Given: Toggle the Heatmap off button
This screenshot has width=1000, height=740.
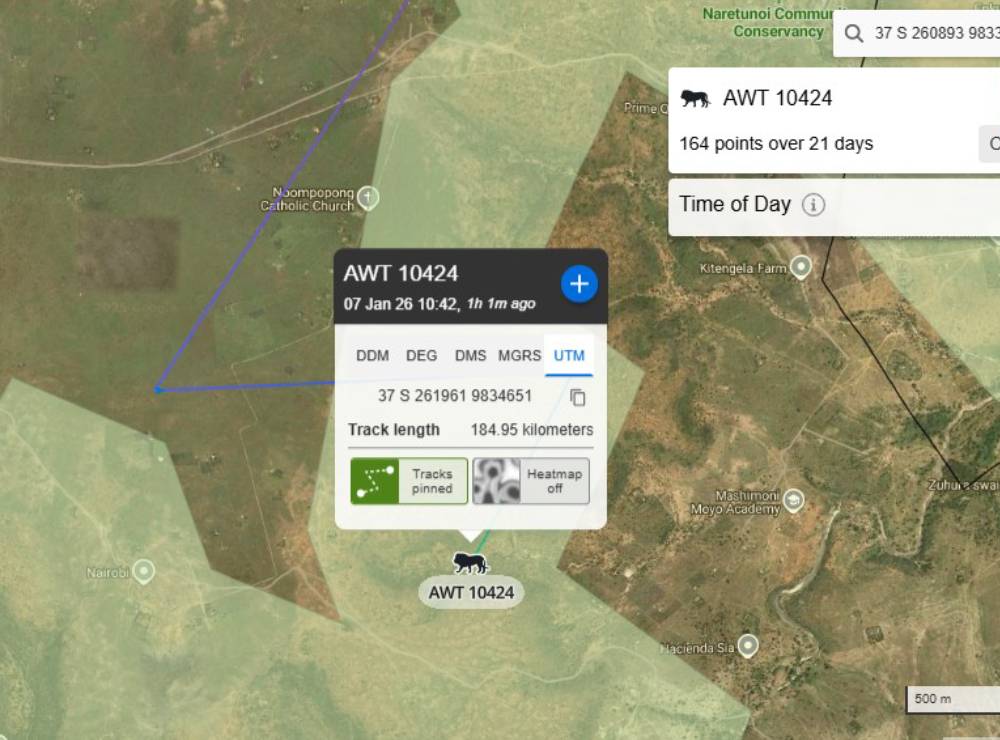Looking at the screenshot, I should tap(531, 481).
